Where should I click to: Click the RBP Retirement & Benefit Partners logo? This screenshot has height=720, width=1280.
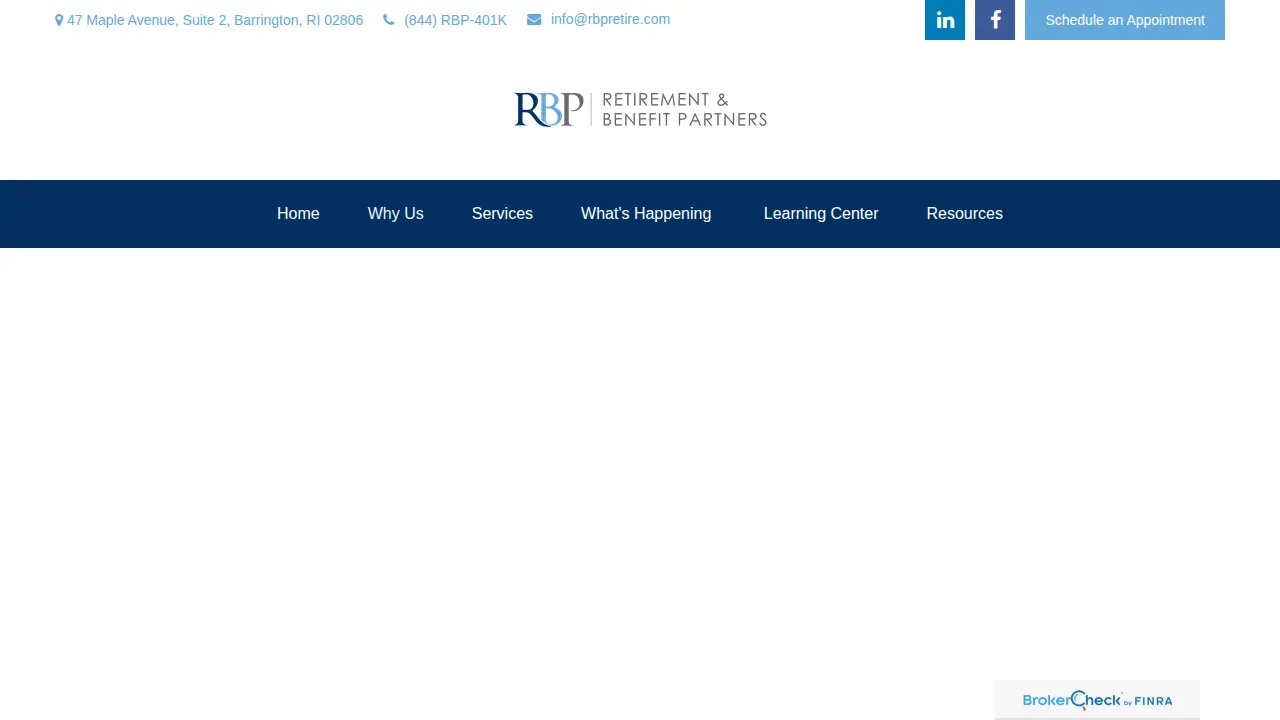641,110
